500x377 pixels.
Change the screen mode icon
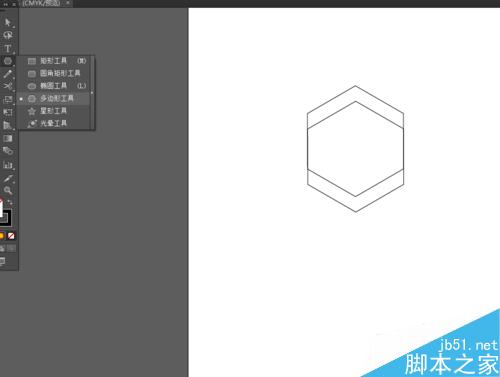coord(3,261)
